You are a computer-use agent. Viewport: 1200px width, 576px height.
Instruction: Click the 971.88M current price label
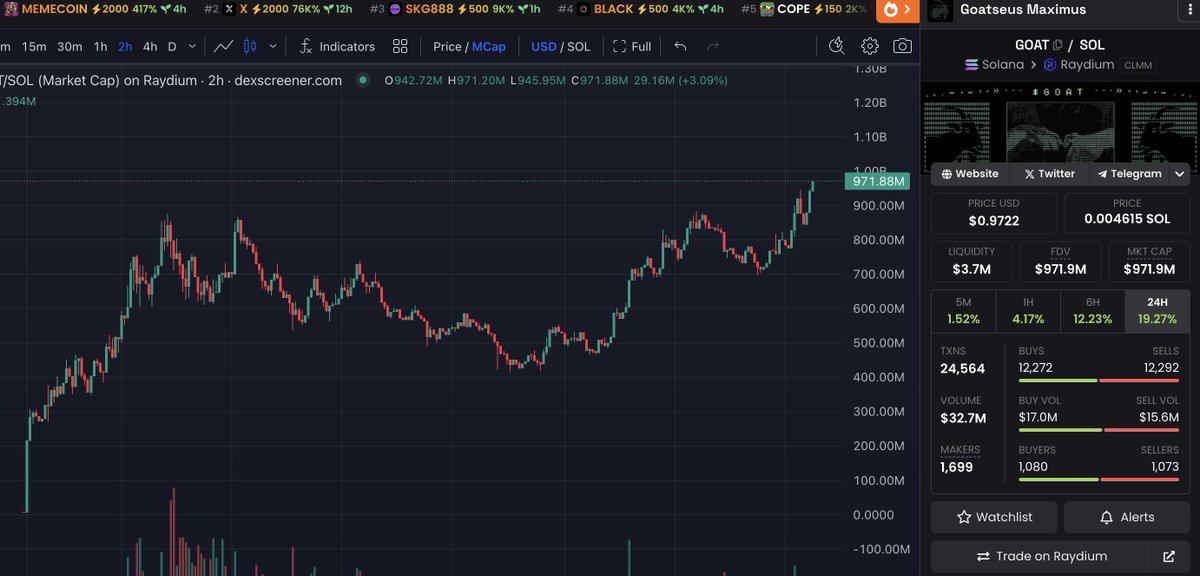tap(877, 182)
